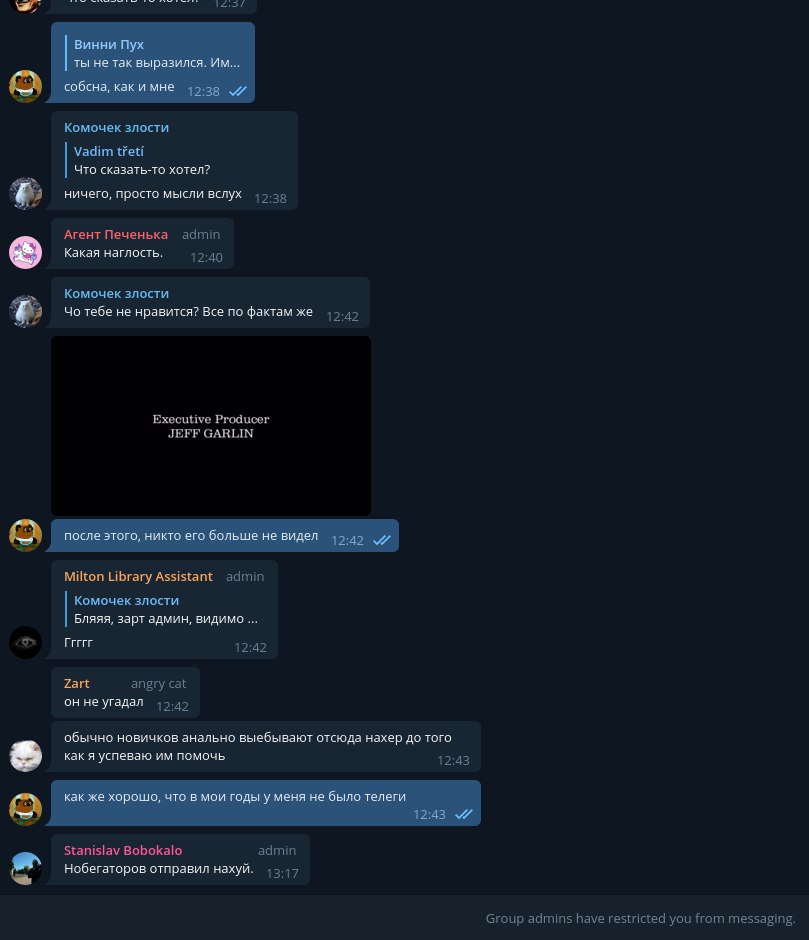This screenshot has height=940, width=809.
Task: Click the Zart sender name
Action: tap(77, 683)
